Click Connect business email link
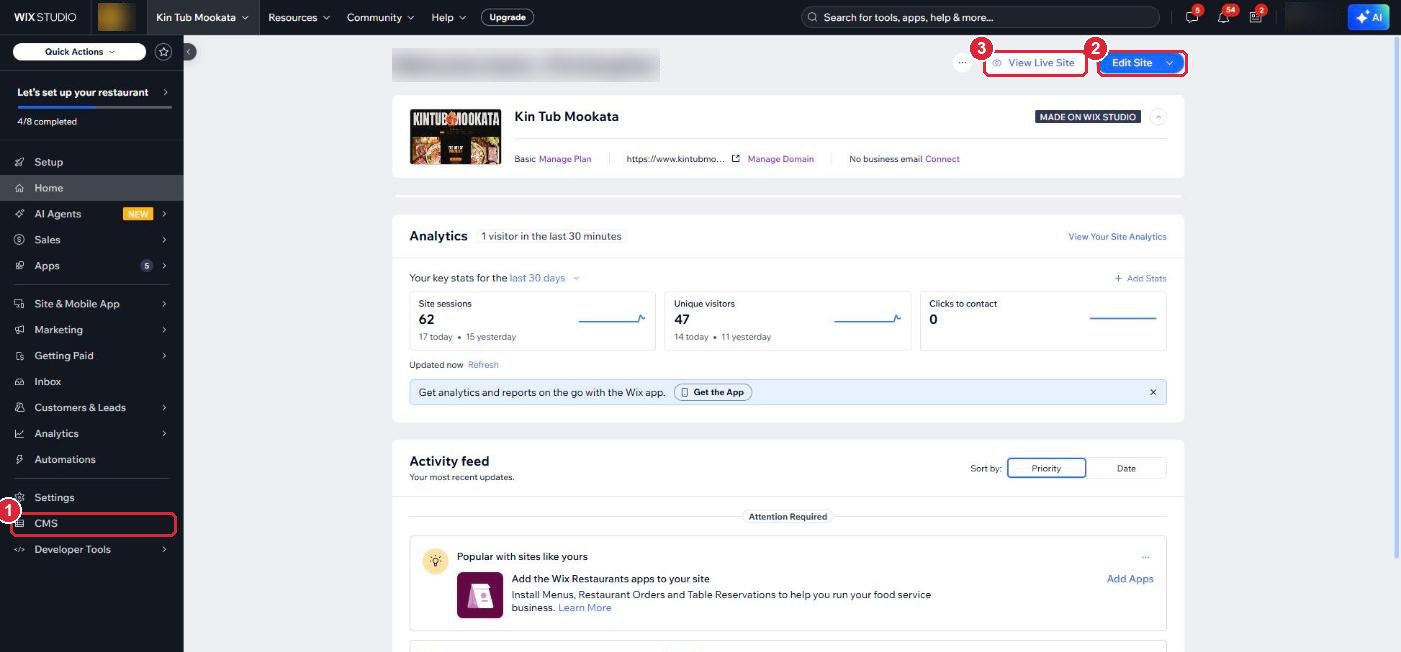Viewport: 1401px width, 652px height. point(942,159)
